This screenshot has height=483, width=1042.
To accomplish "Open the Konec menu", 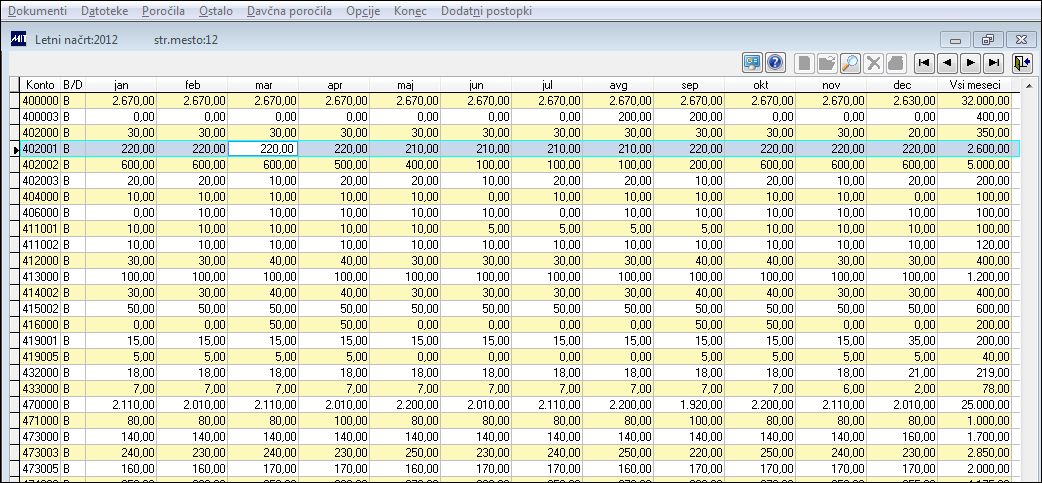I will tap(410, 11).
